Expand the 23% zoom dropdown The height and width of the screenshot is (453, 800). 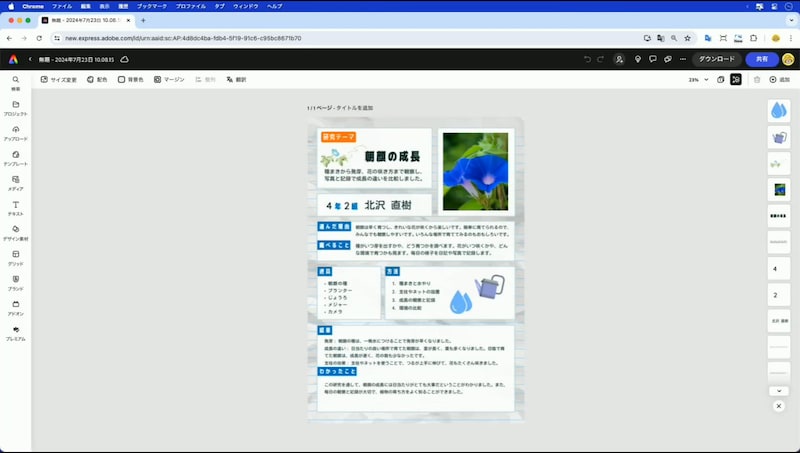[698, 80]
